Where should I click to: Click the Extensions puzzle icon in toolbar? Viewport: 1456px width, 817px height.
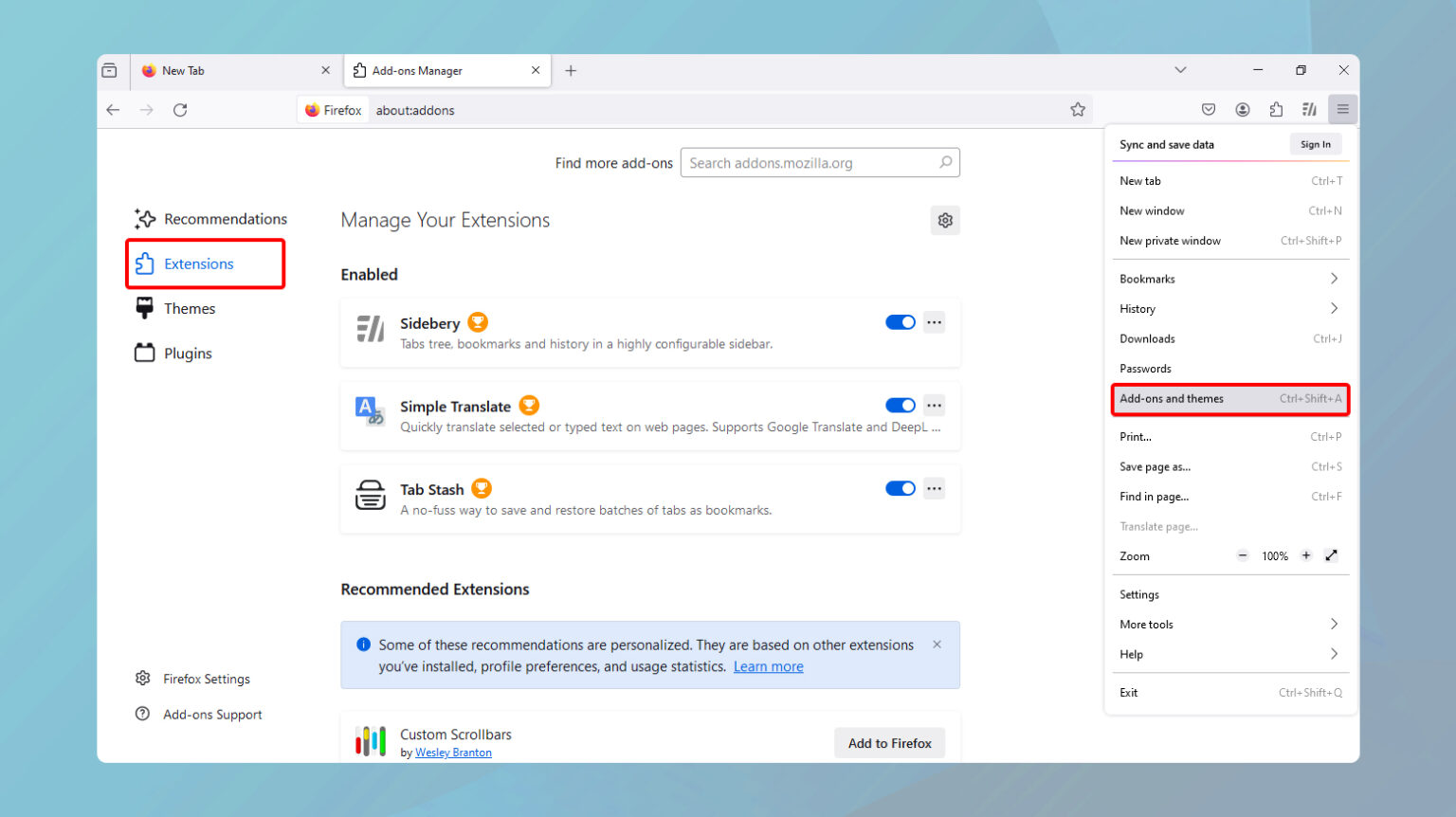point(1276,110)
